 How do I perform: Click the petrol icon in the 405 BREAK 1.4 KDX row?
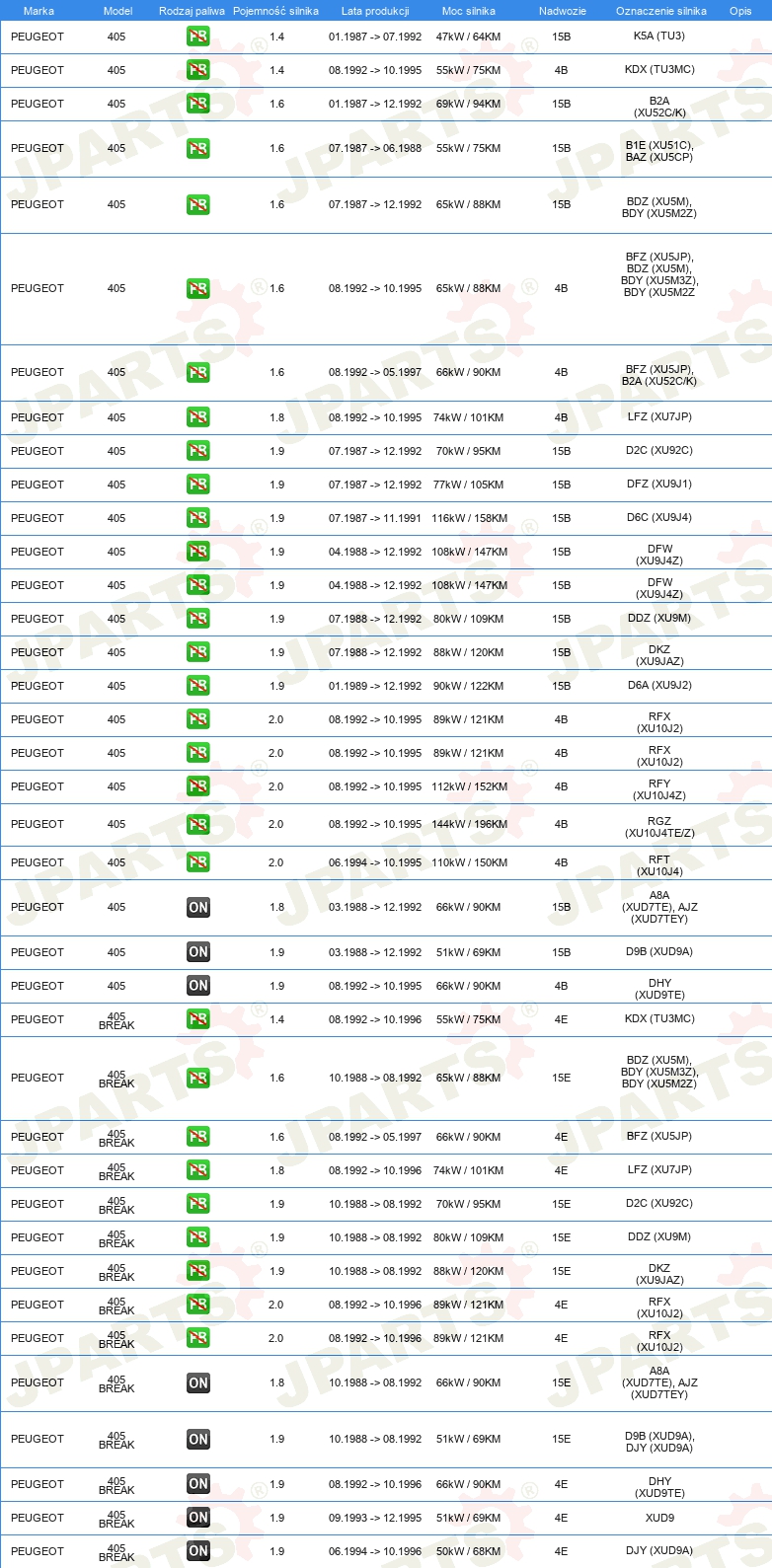coord(198,1019)
